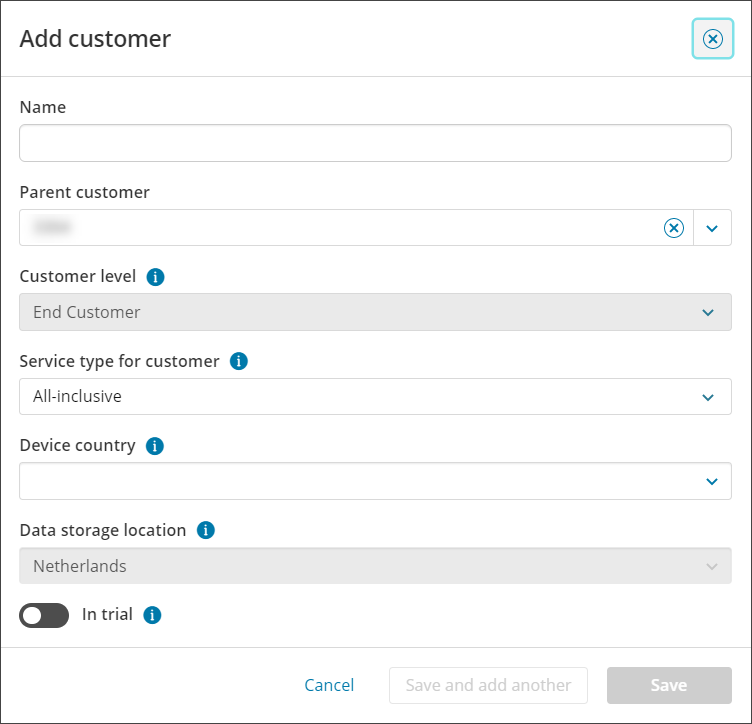Open the Device country dropdown
Screen dimensions: 752x724
[x=375, y=481]
